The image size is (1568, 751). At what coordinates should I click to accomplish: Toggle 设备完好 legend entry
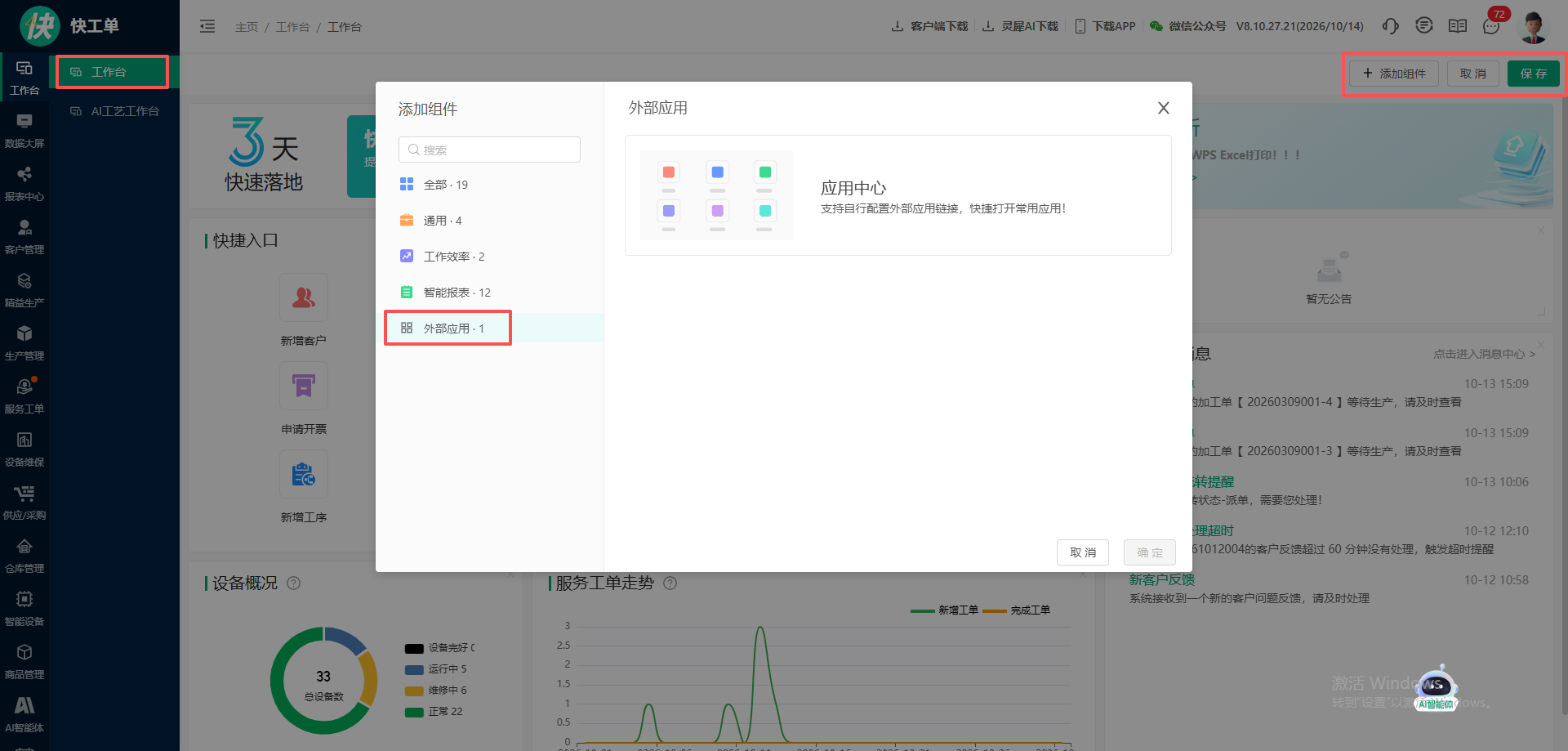click(439, 648)
